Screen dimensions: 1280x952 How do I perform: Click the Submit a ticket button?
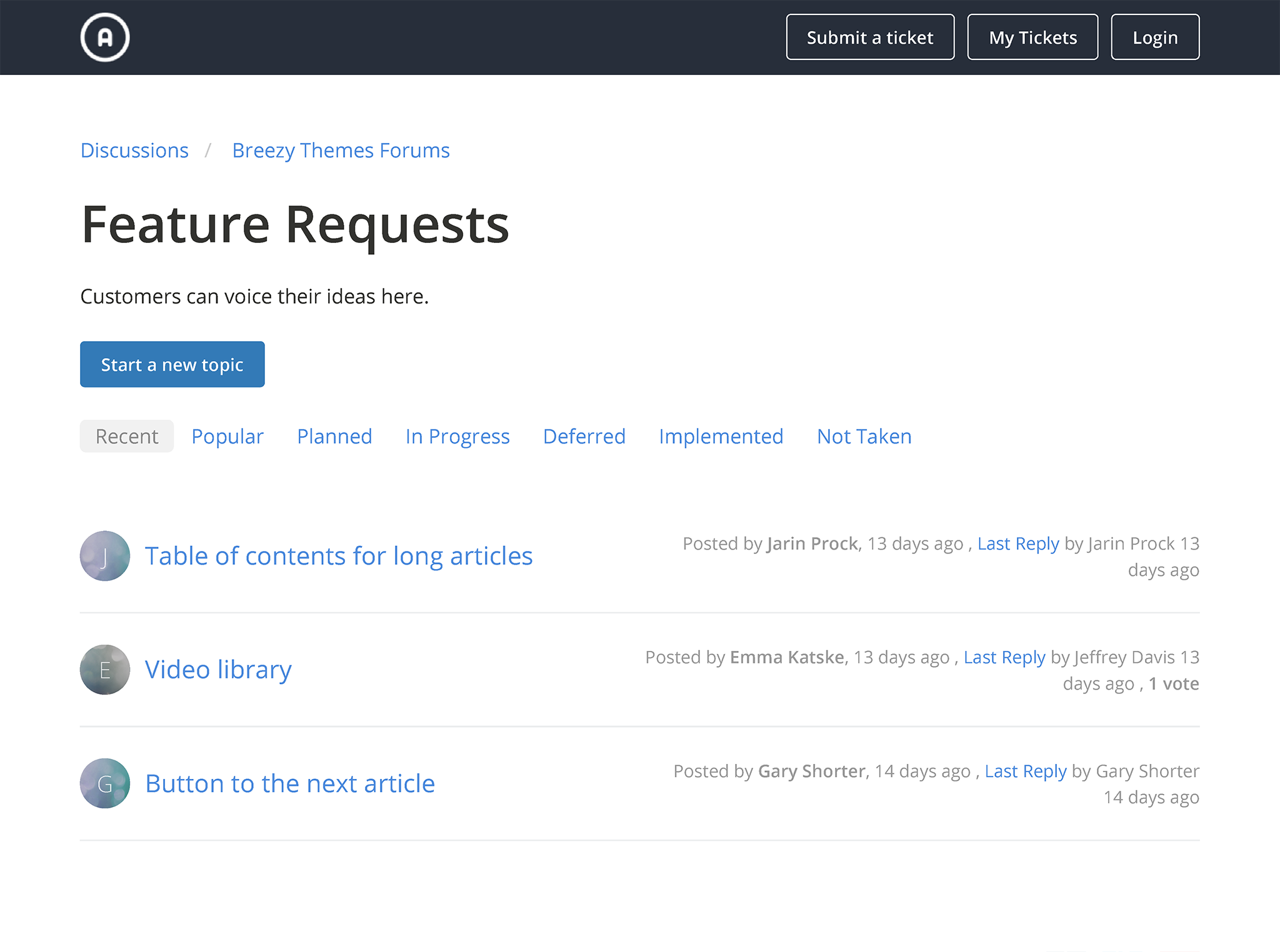[x=870, y=37]
